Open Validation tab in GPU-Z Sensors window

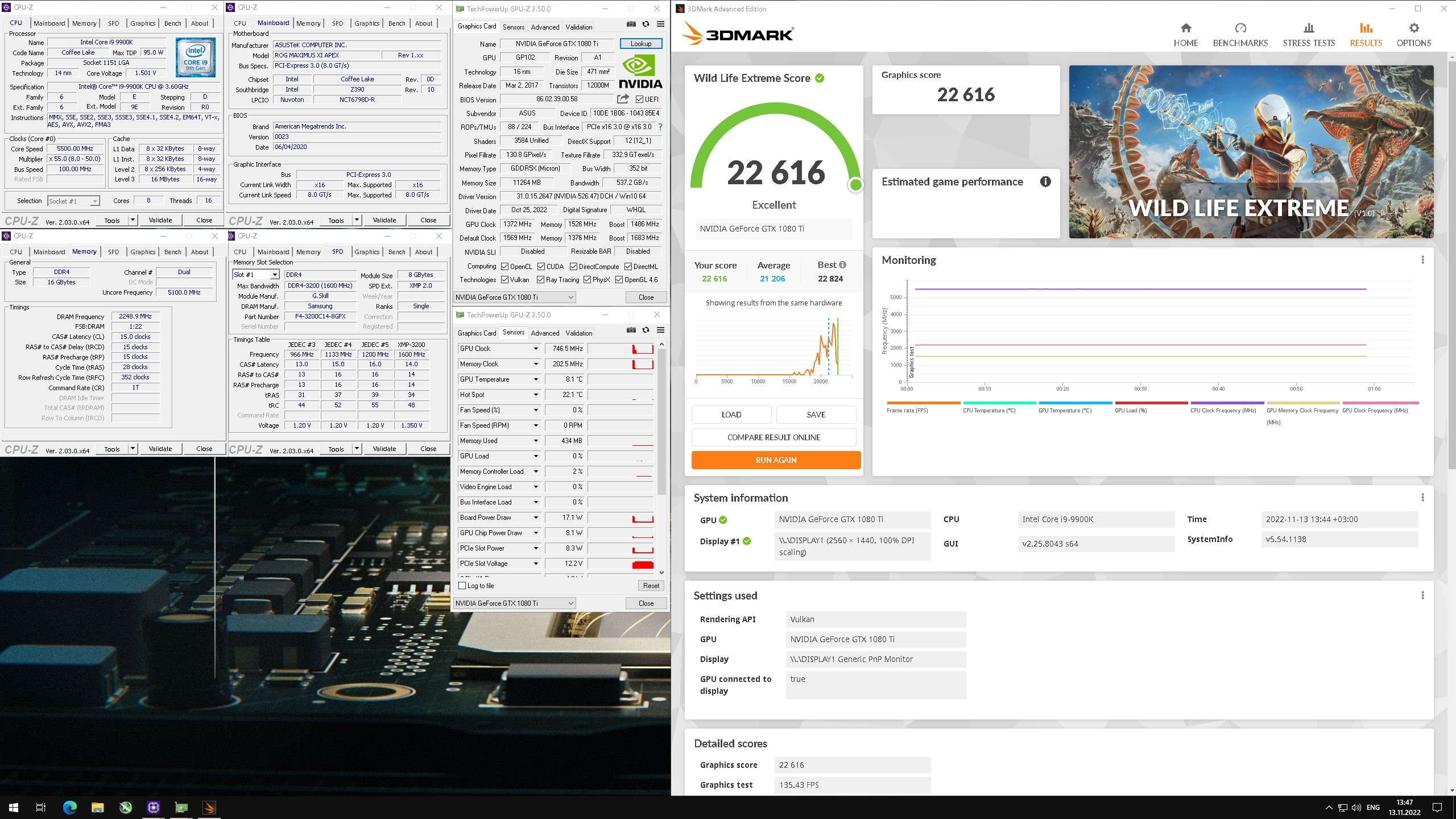coord(579,333)
